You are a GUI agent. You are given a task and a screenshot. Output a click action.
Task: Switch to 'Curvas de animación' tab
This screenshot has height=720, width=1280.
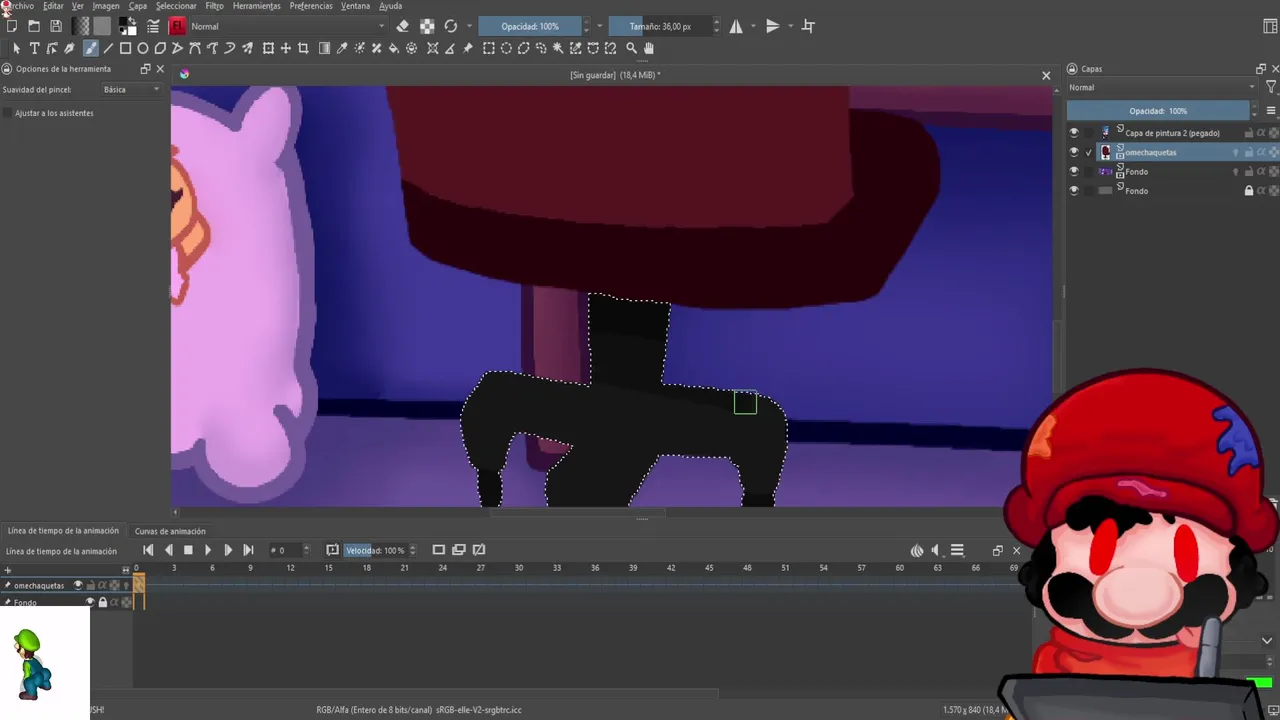pos(170,531)
